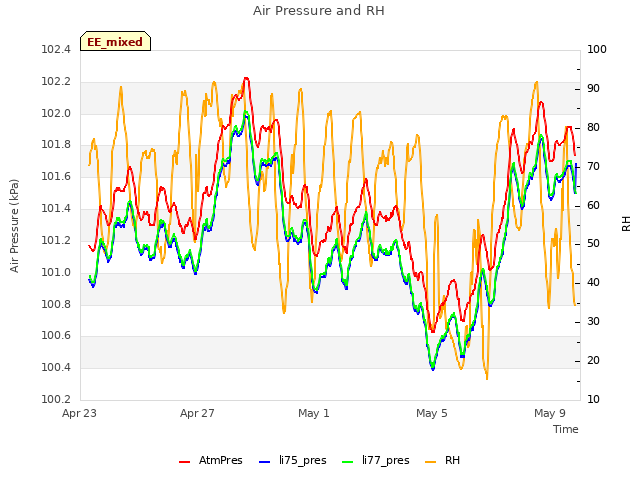Toggle RH series in the legend

coord(442,460)
